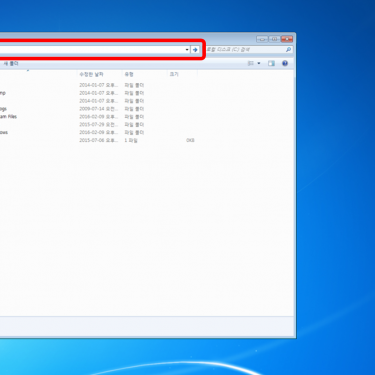Select the file row showing 0KB size

tap(99, 140)
